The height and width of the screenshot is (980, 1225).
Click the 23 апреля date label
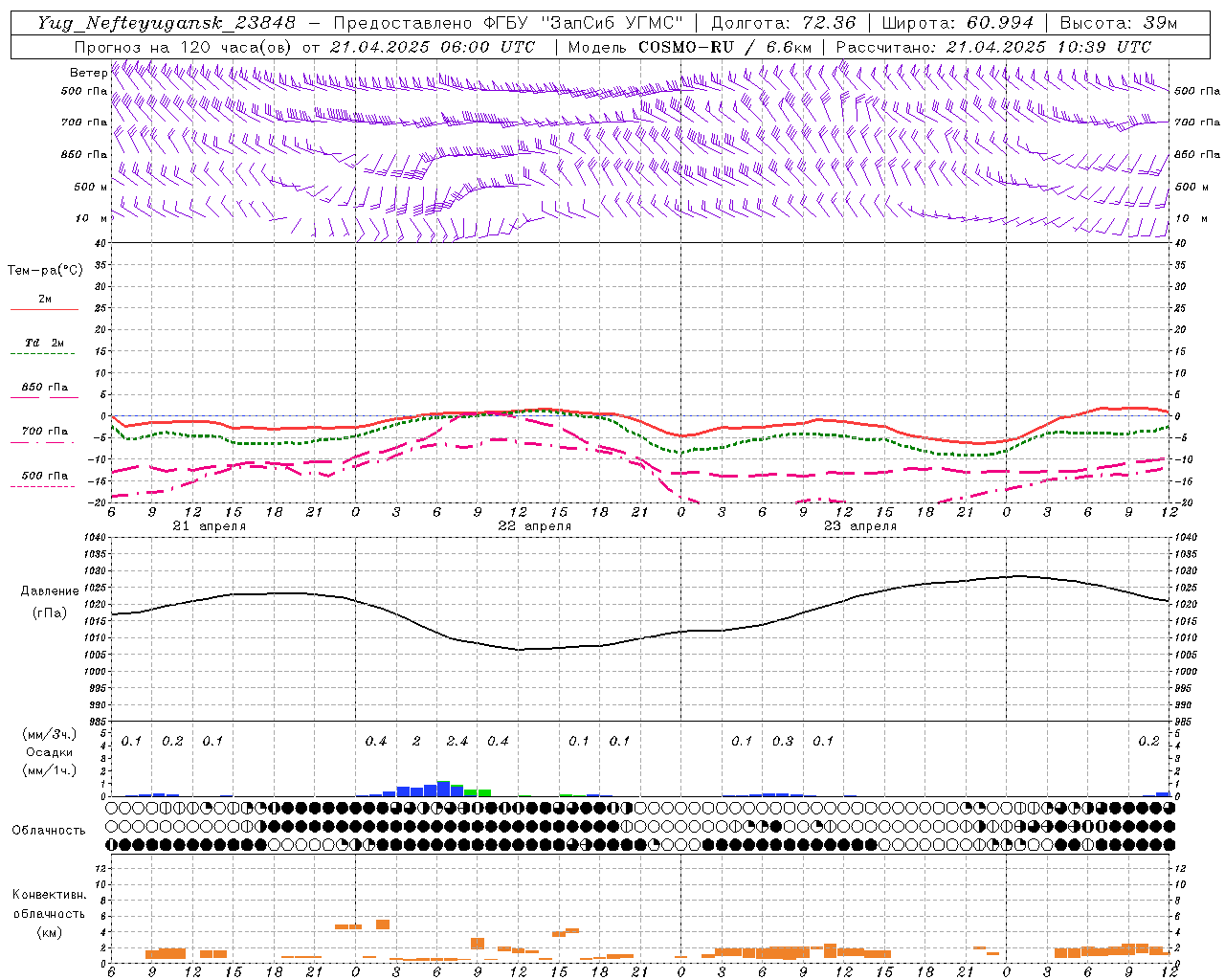point(859,526)
